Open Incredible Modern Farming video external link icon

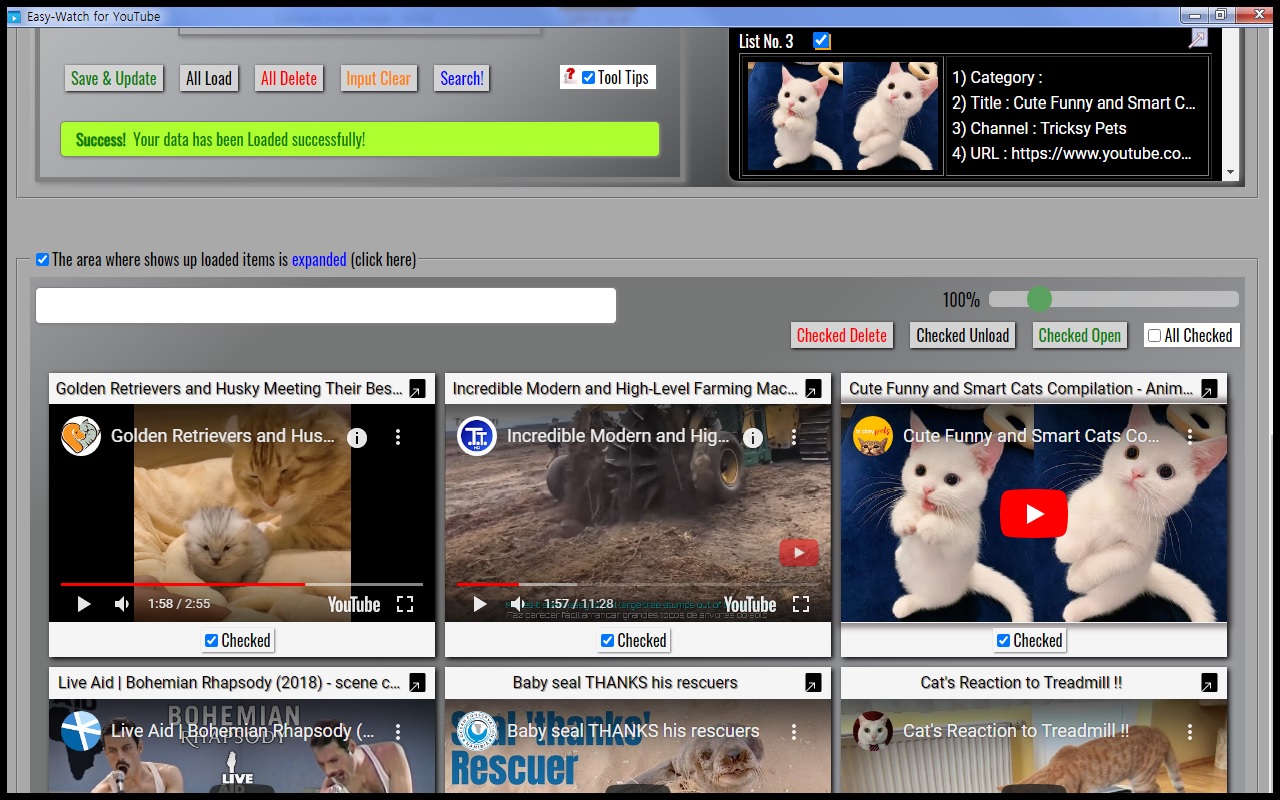click(x=813, y=389)
